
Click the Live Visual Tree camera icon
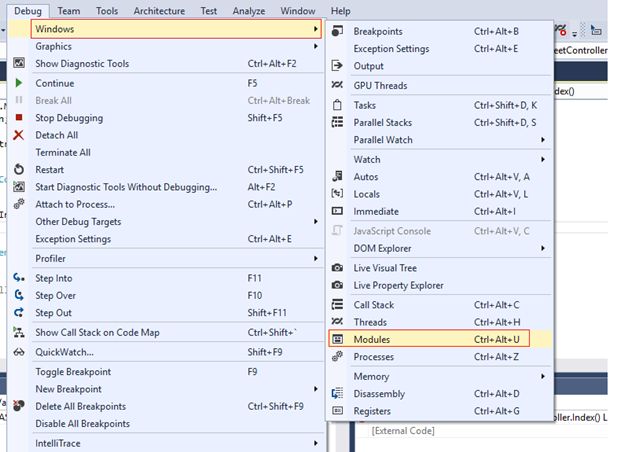click(337, 268)
